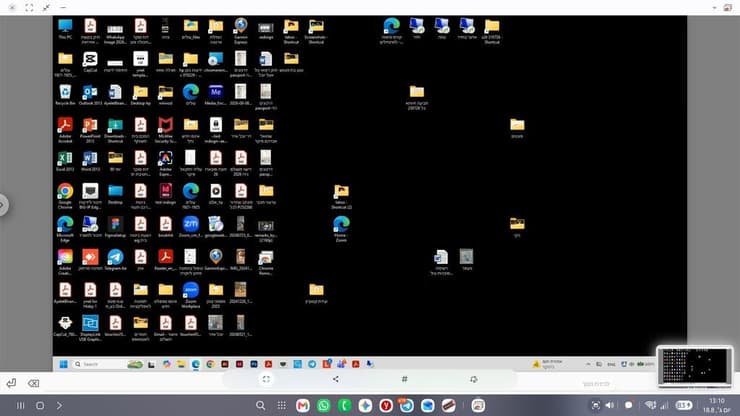The image size is (740, 416).
Task: Launch Adobe Acrobat desktop shortcut
Action: coord(65,130)
